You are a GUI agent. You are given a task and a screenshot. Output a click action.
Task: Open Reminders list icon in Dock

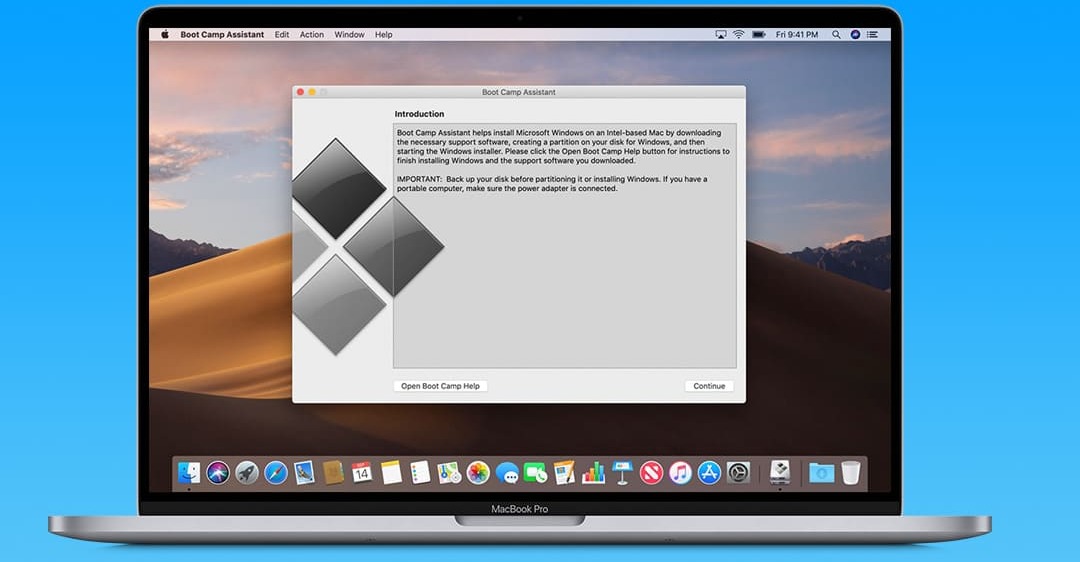pos(420,473)
